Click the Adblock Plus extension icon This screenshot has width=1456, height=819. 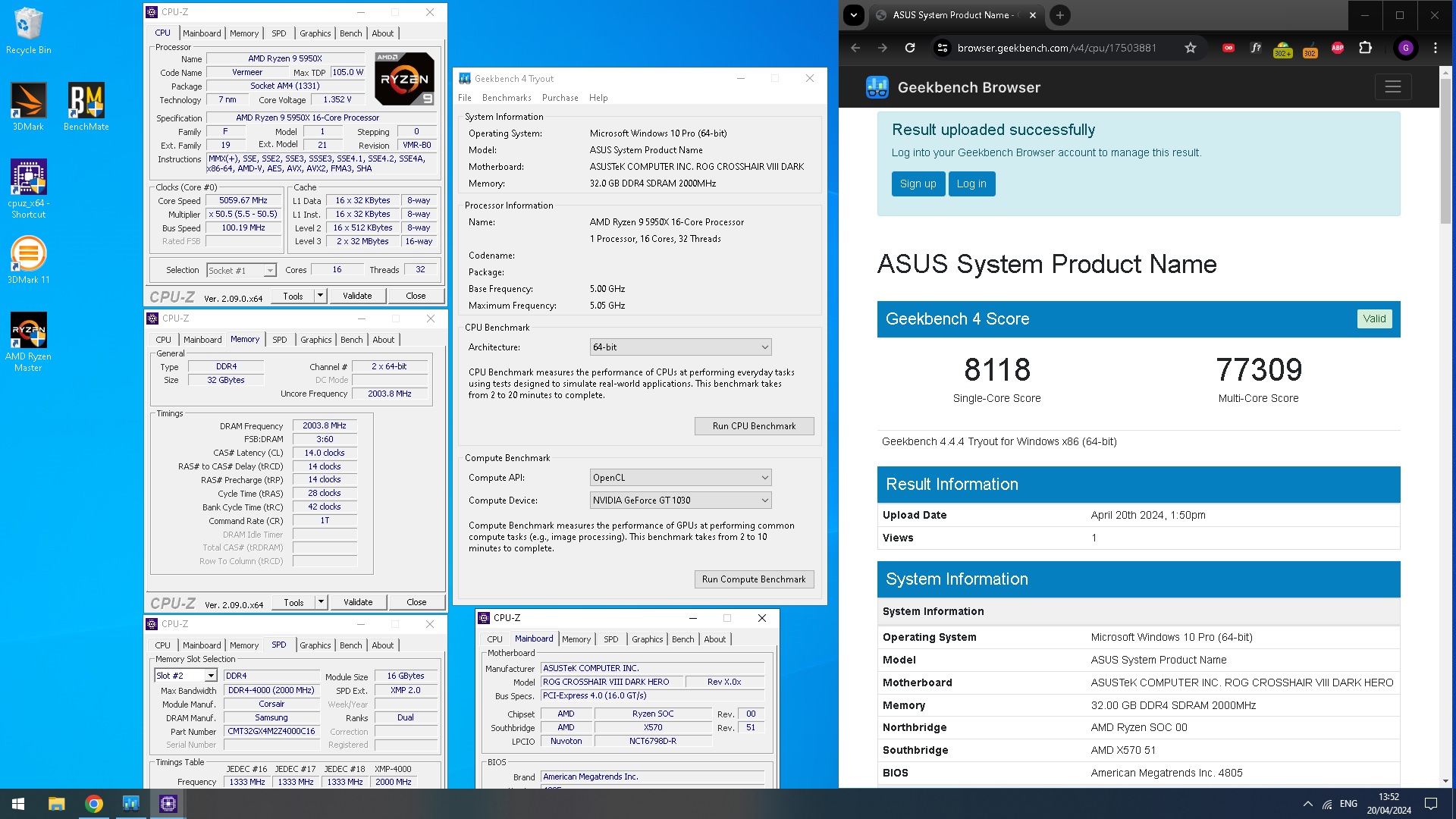click(1338, 48)
